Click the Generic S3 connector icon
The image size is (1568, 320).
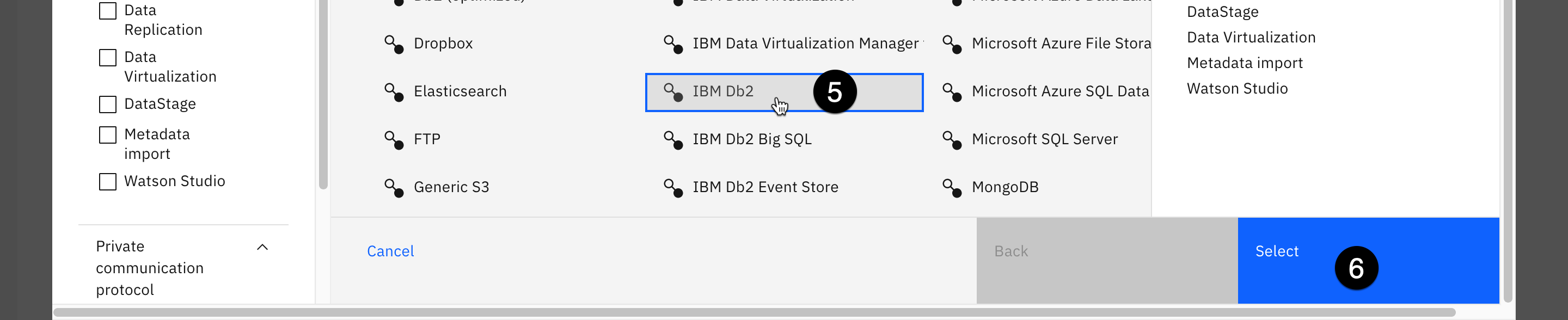[394, 188]
